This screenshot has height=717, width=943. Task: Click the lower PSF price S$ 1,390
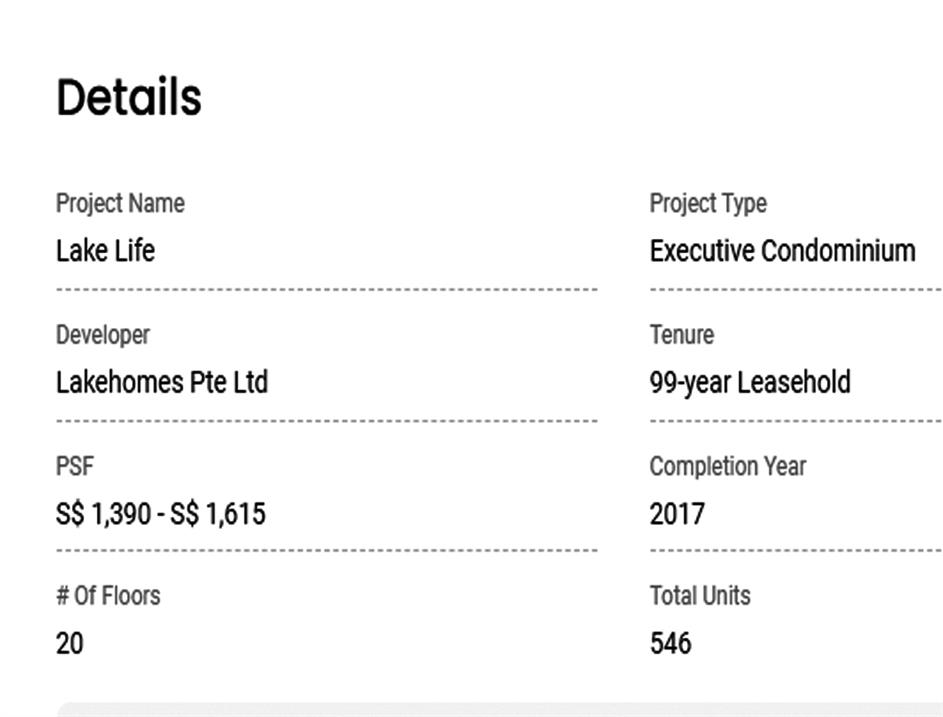click(x=103, y=514)
